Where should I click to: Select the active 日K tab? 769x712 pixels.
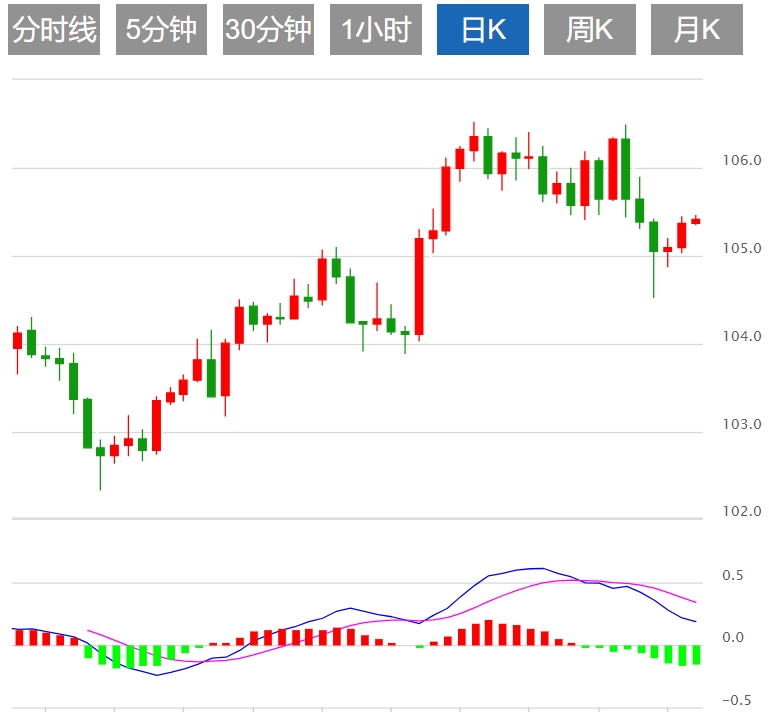click(483, 29)
